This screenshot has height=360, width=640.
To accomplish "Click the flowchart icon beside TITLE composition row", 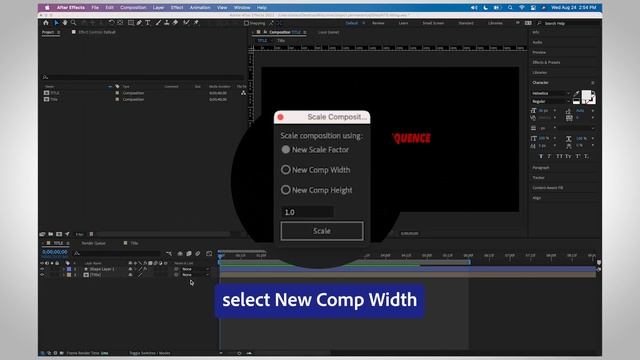I will (x=243, y=93).
